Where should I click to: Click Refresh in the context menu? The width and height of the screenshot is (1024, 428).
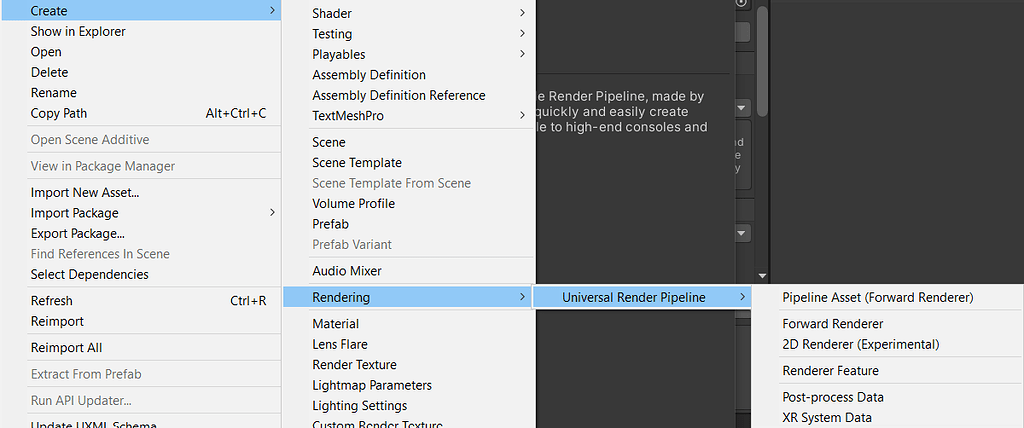[x=52, y=301]
